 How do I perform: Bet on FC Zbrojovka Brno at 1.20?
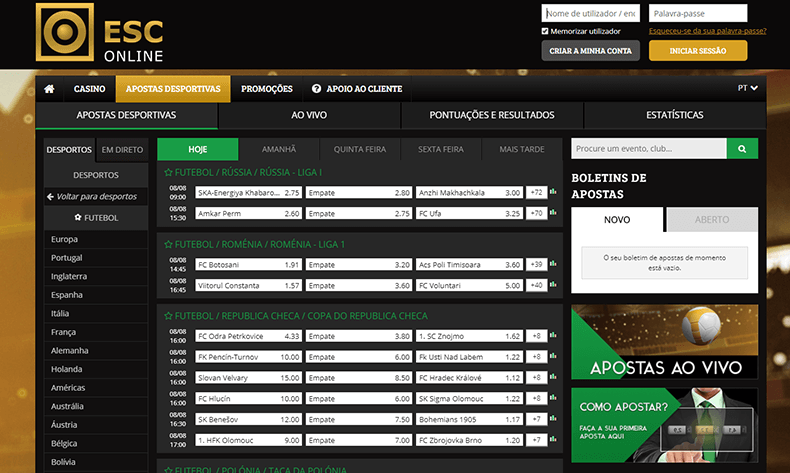(x=469, y=440)
